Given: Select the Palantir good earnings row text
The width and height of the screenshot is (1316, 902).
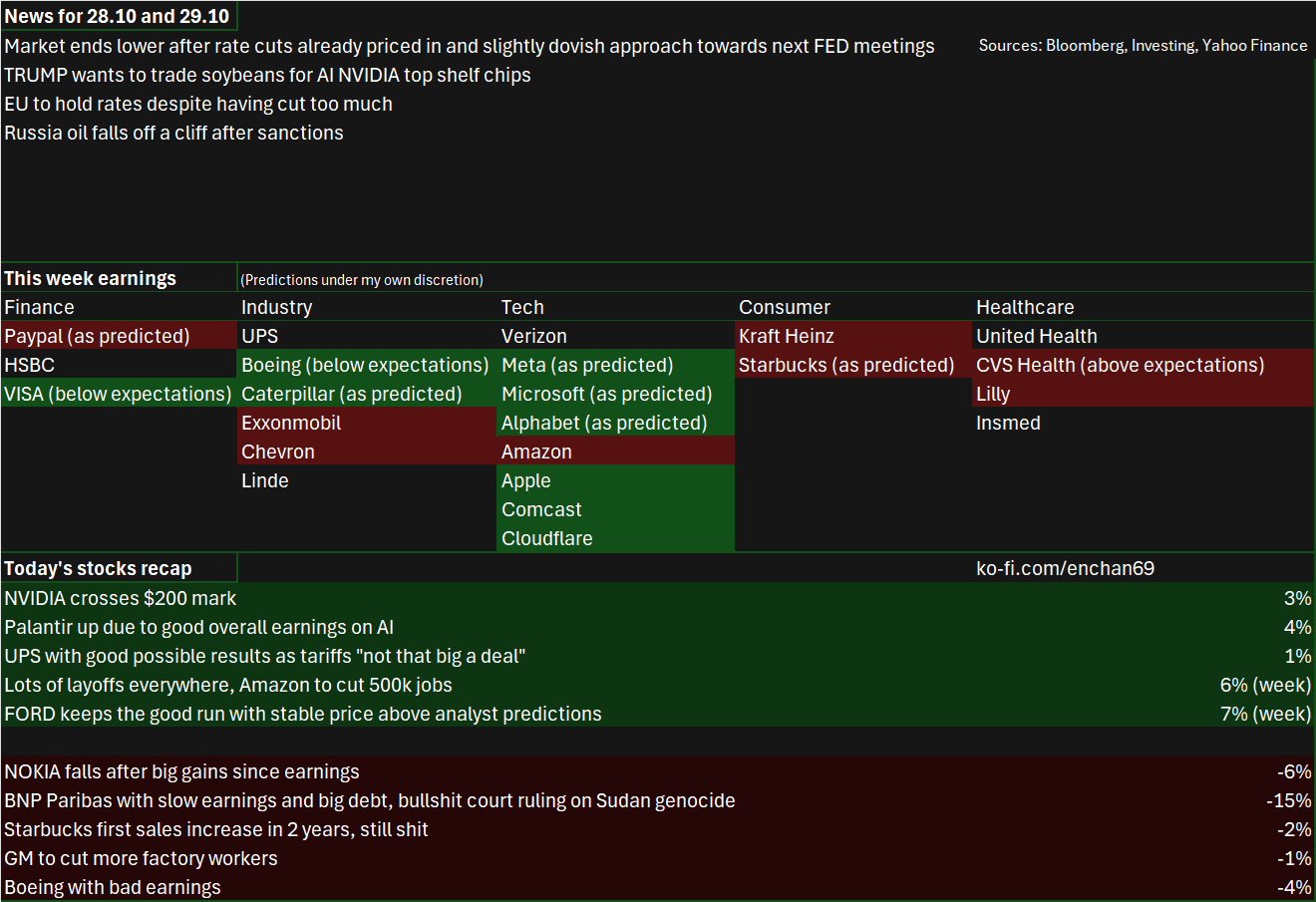Looking at the screenshot, I should click(x=198, y=627).
